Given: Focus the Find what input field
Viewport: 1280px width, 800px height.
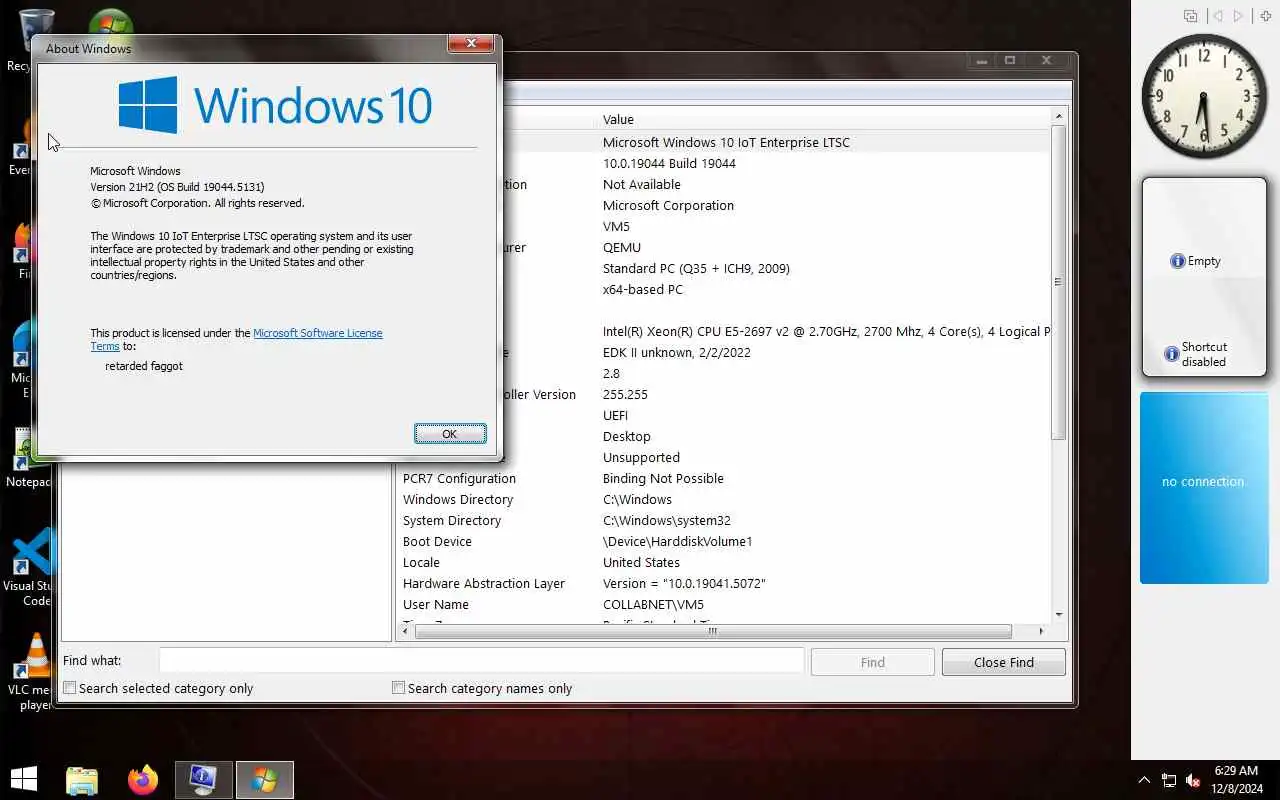Looking at the screenshot, I should (481, 660).
